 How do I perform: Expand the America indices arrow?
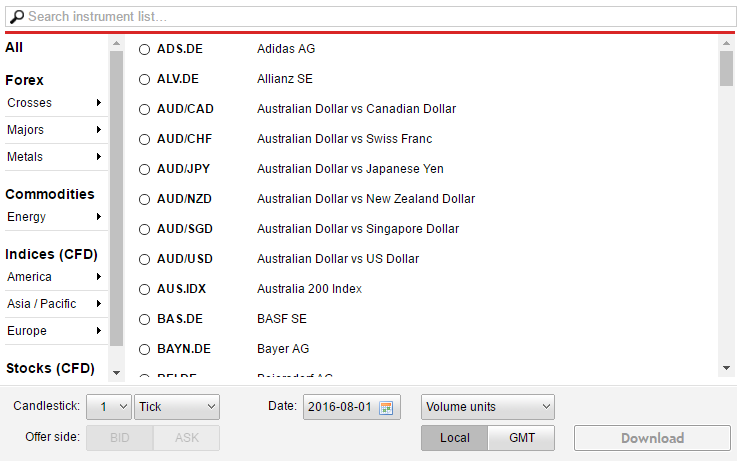99,276
